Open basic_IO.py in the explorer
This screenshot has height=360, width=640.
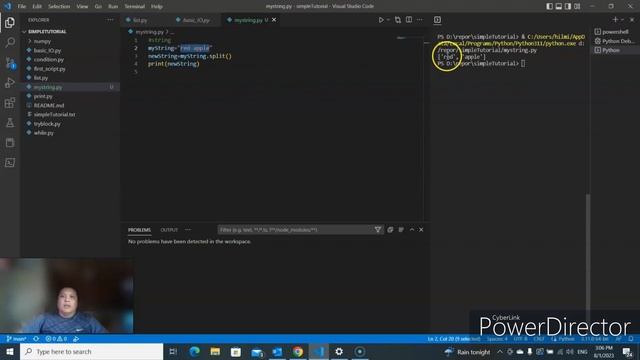pos(47,50)
